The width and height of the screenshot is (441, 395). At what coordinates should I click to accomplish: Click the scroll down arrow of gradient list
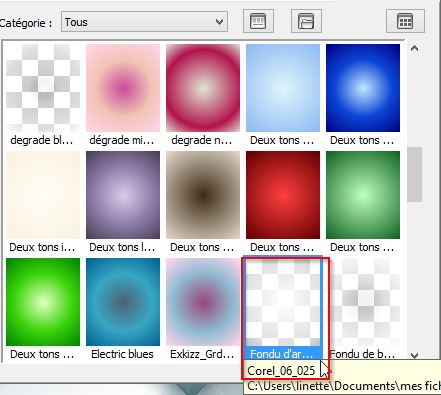[414, 356]
